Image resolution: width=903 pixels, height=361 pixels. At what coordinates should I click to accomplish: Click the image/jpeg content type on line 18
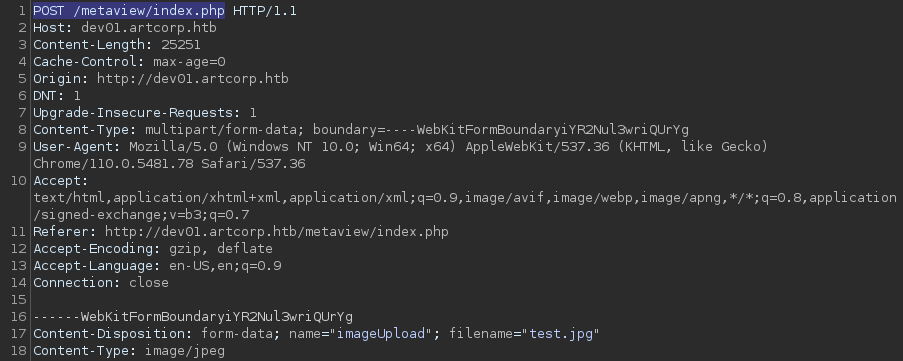point(185,351)
